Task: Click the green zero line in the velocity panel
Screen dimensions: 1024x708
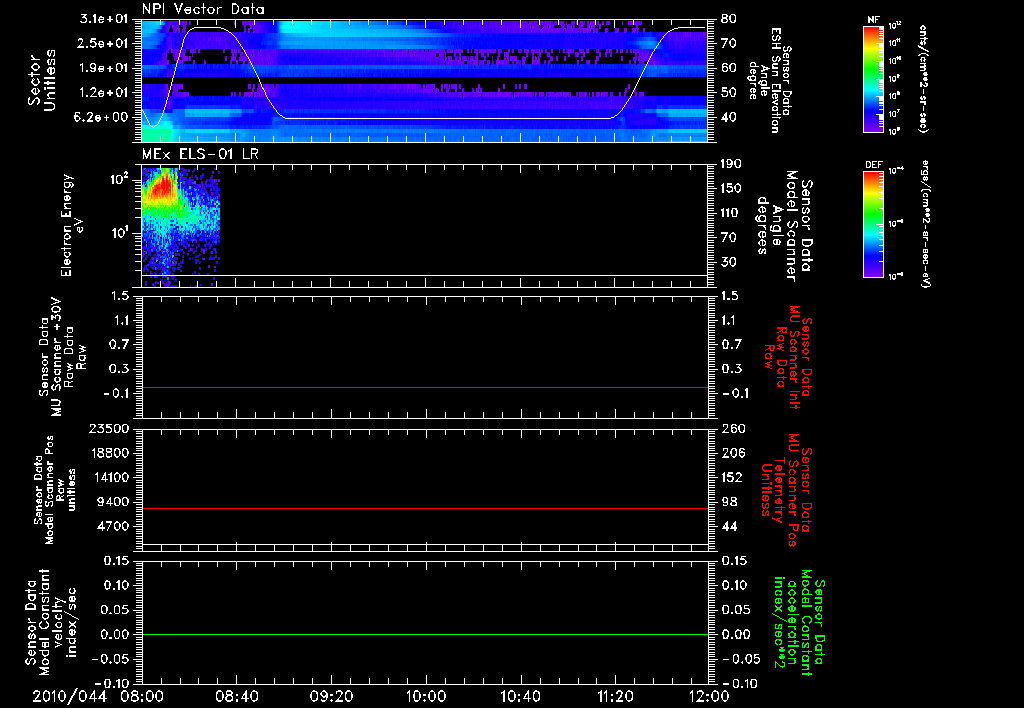Action: (x=425, y=634)
